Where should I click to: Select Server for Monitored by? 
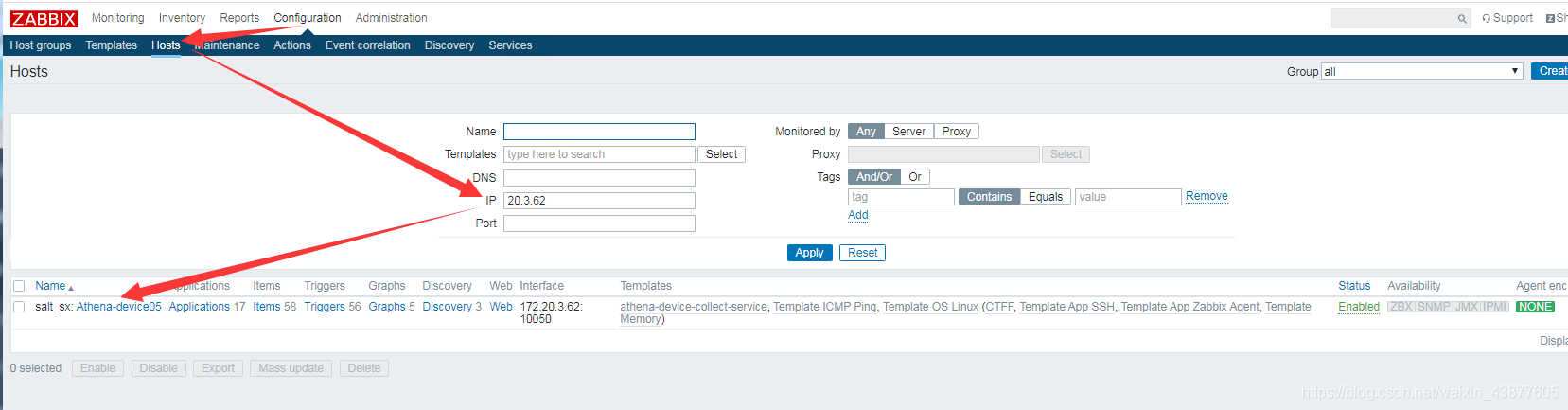pyautogui.click(x=909, y=132)
